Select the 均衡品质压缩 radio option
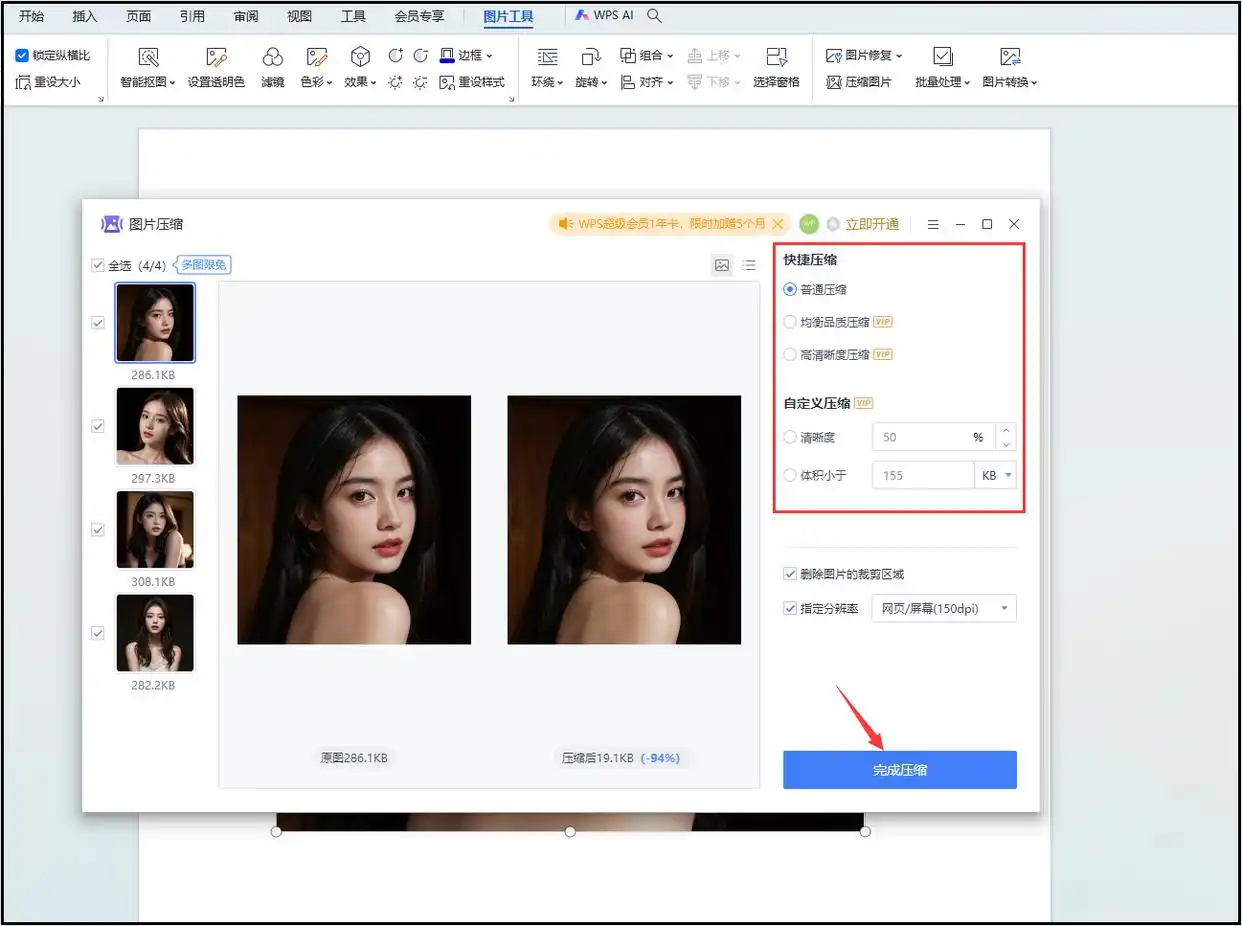 (x=791, y=322)
